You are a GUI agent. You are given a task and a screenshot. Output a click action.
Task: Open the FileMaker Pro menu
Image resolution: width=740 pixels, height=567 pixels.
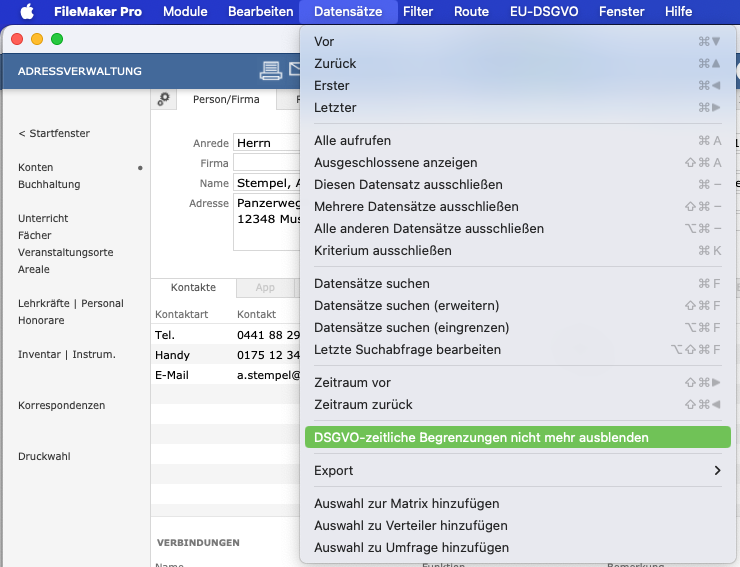pyautogui.click(x=98, y=11)
